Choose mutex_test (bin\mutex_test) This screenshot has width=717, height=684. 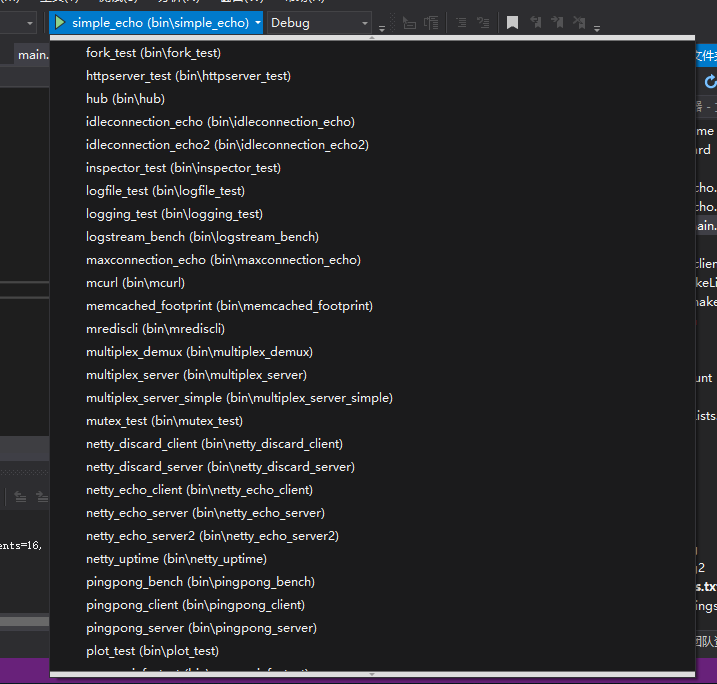click(x=372, y=421)
